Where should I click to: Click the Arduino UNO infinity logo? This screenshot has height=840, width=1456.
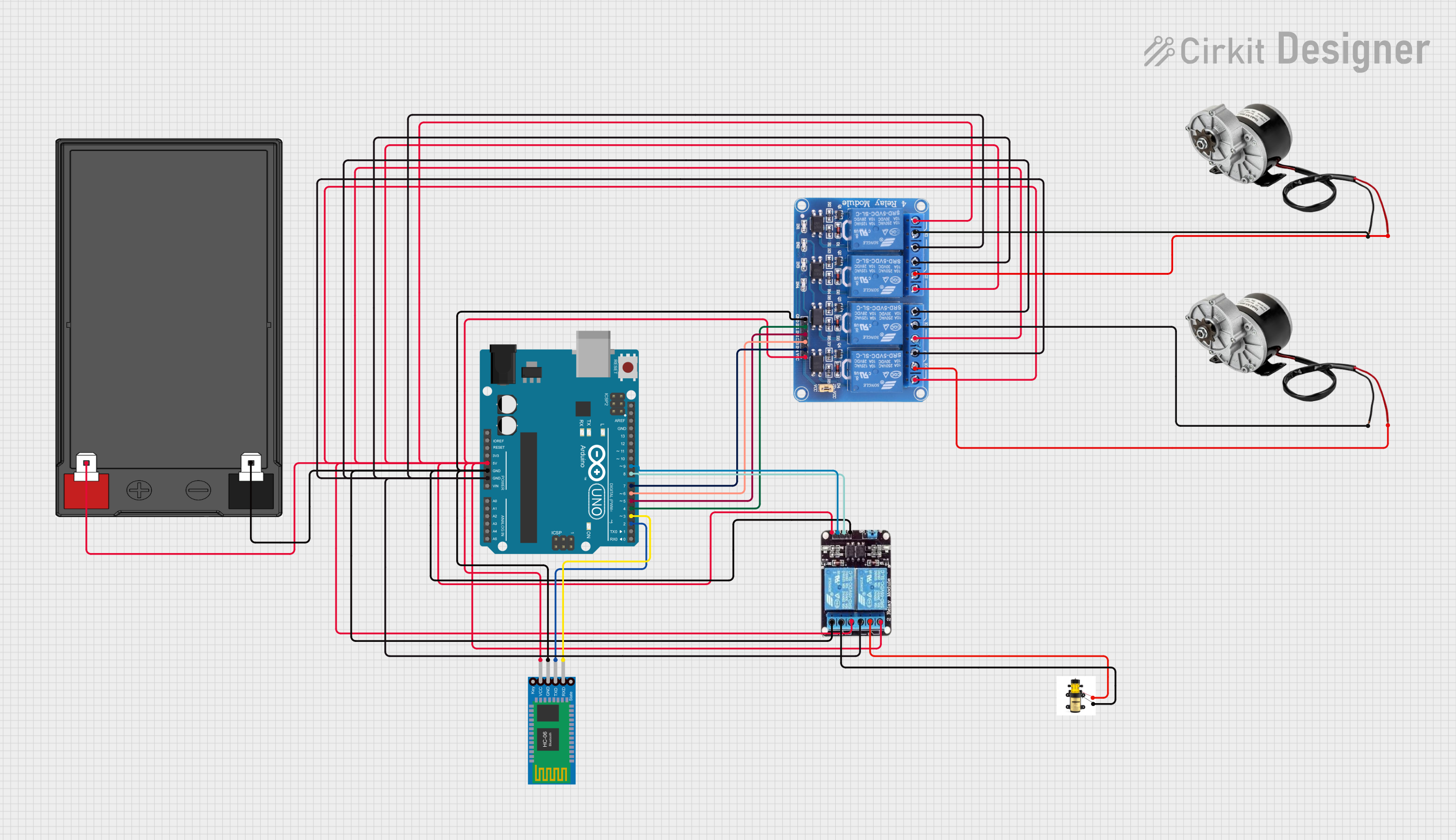click(596, 463)
